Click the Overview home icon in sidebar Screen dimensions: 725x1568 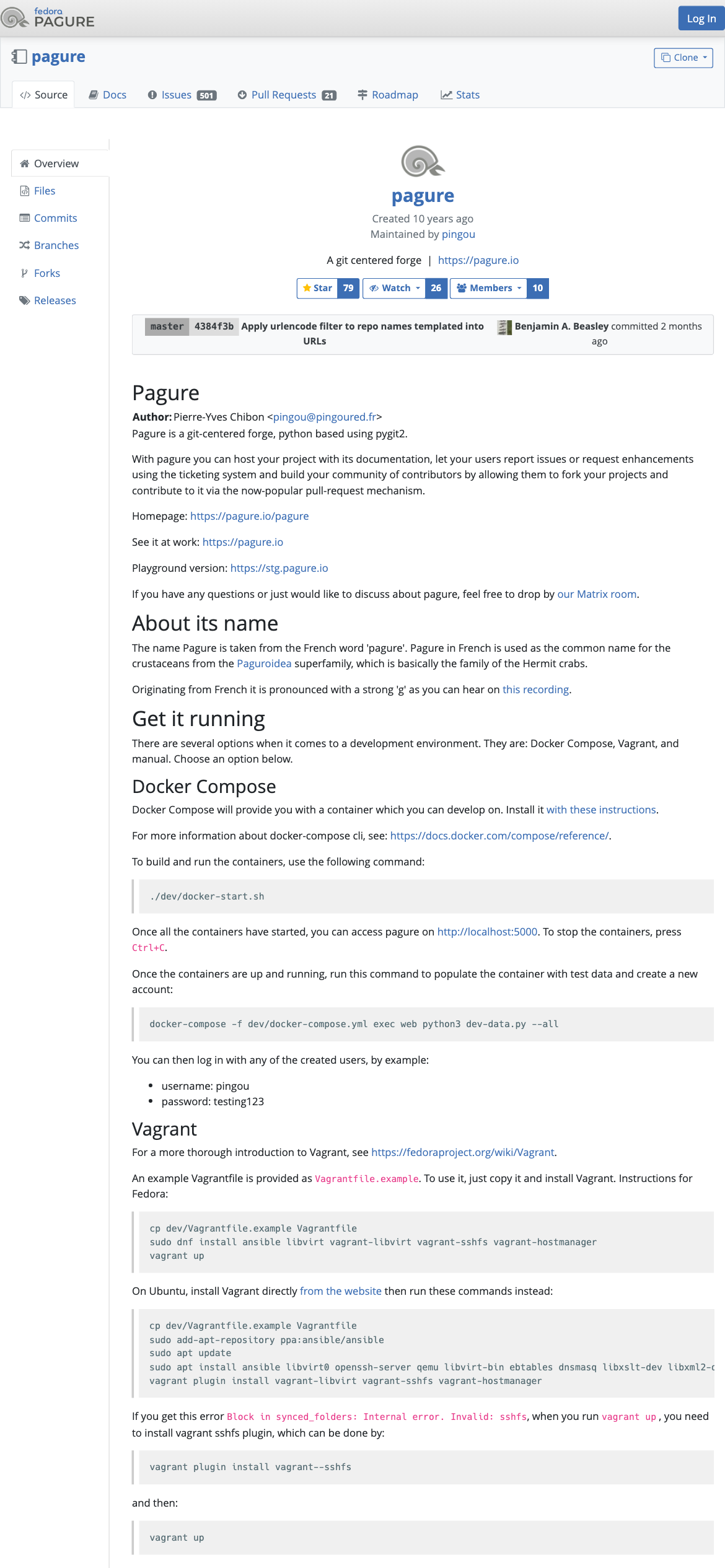click(25, 164)
